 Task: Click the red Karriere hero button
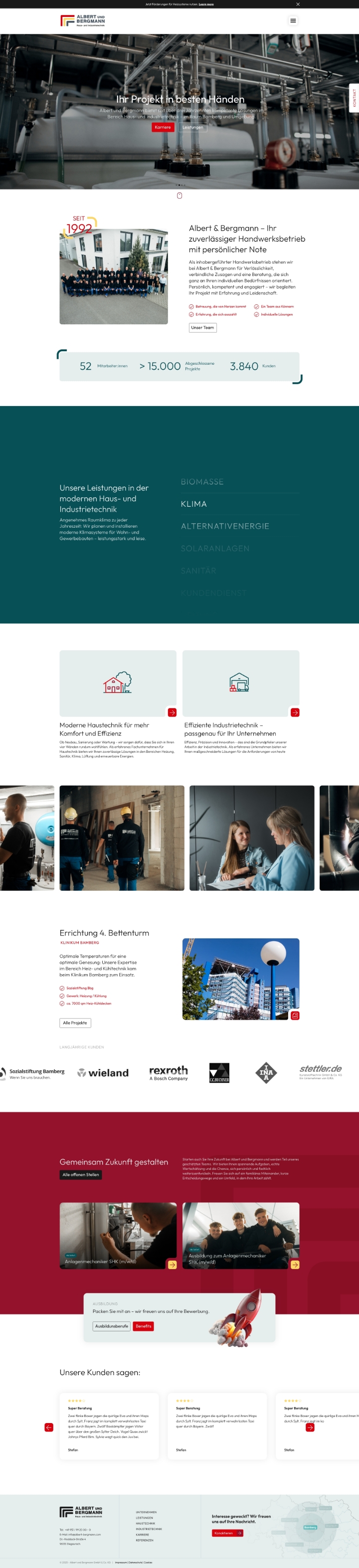163,127
